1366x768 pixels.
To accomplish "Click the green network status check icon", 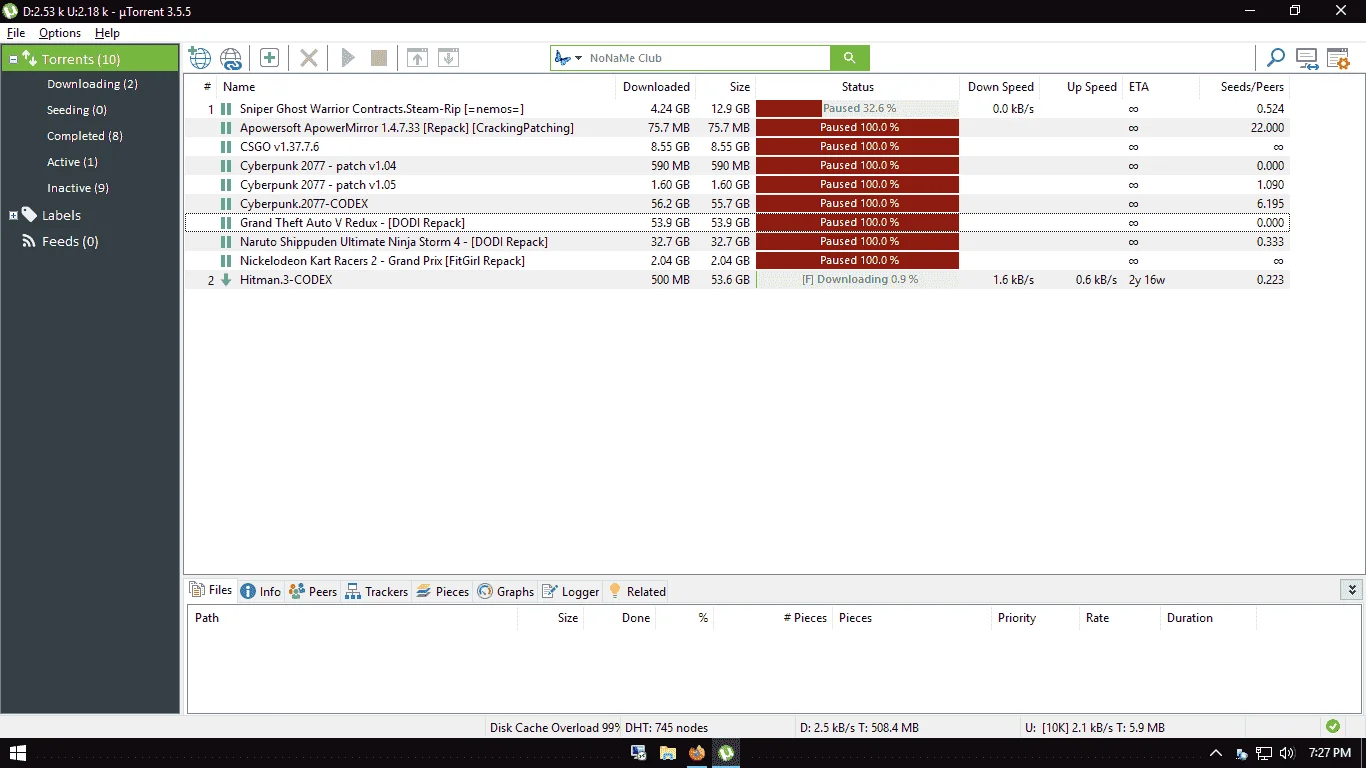I will [1332, 727].
